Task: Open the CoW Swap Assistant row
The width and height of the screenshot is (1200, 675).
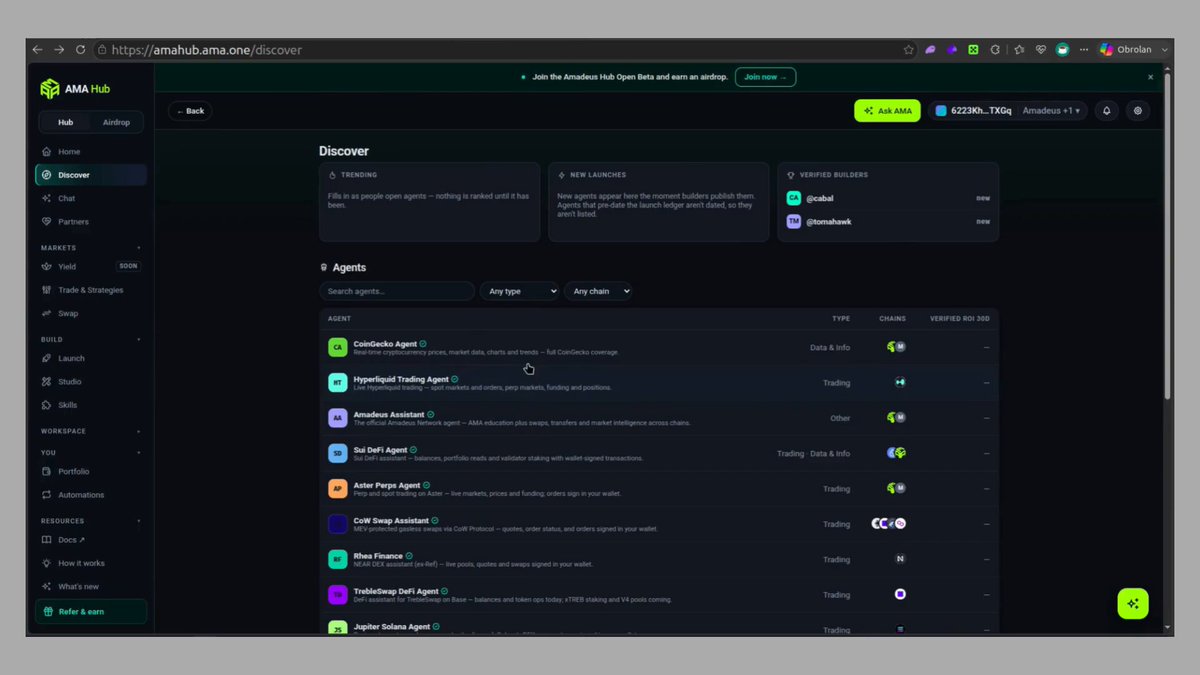Action: (659, 524)
